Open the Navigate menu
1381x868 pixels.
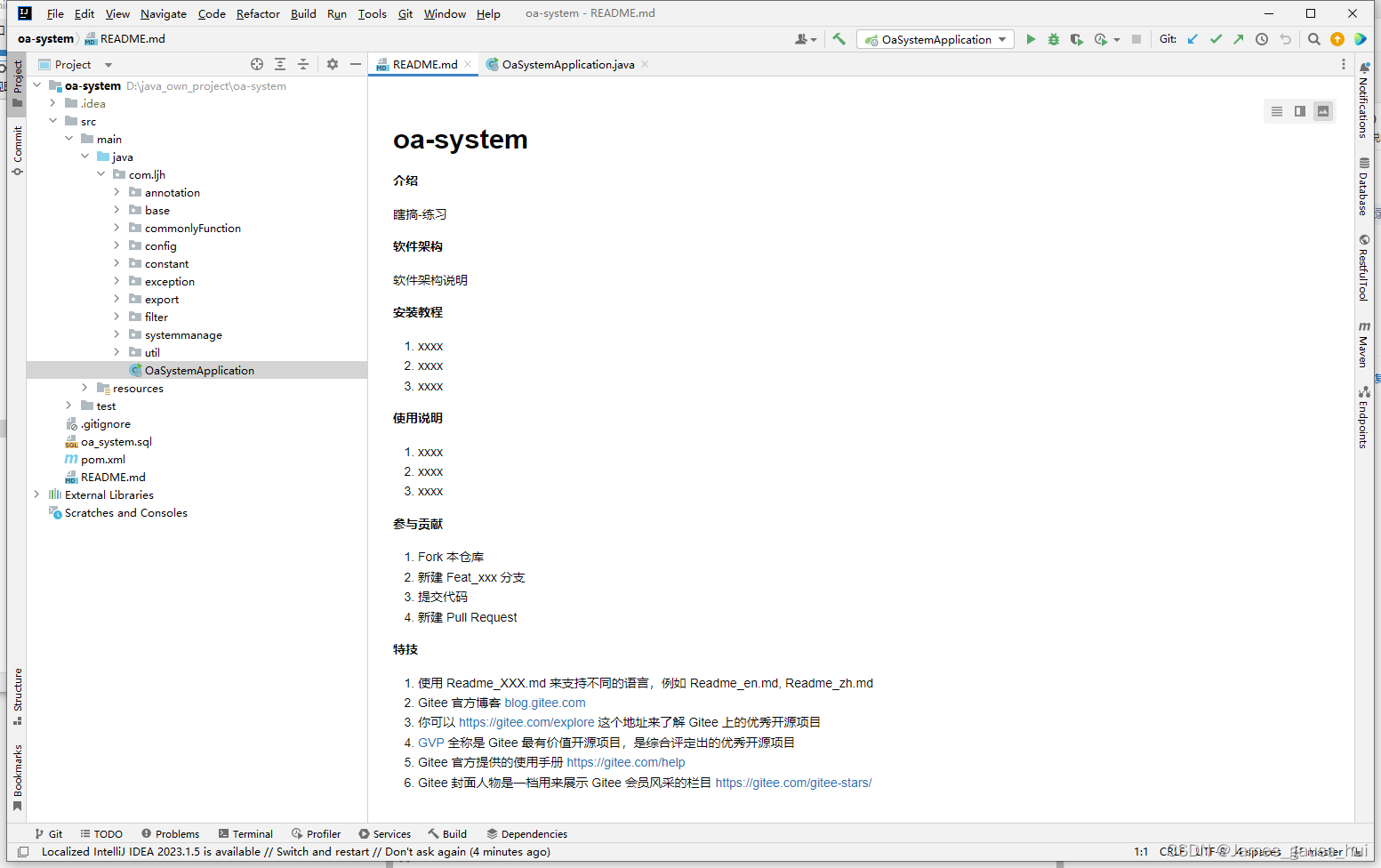[x=164, y=13]
